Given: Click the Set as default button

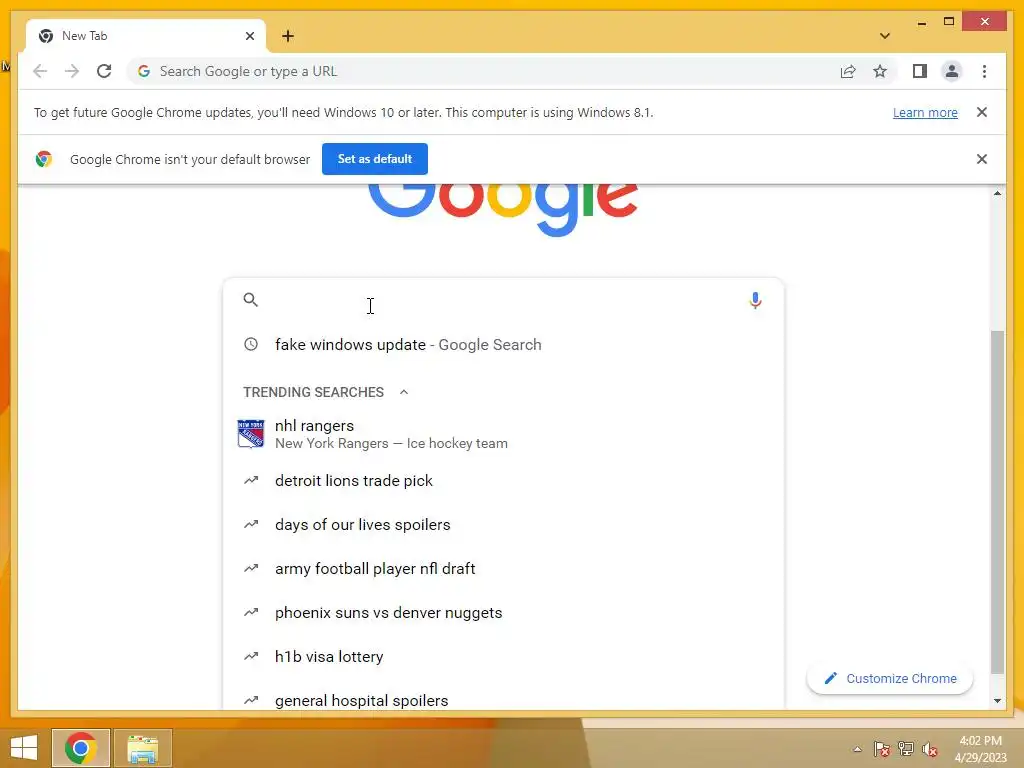Looking at the screenshot, I should tap(375, 159).
